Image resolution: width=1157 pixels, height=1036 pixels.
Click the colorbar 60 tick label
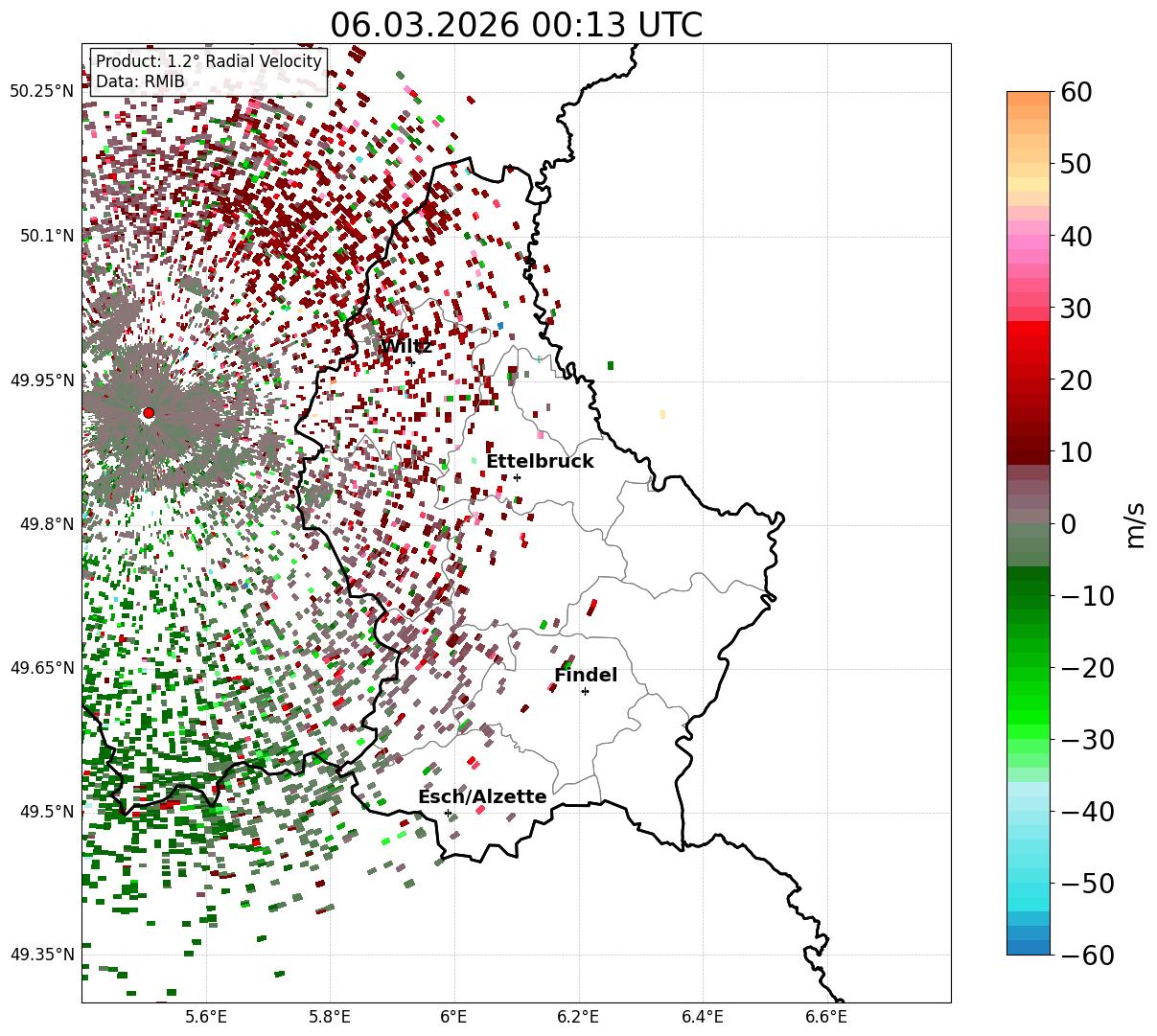pos(1076,92)
